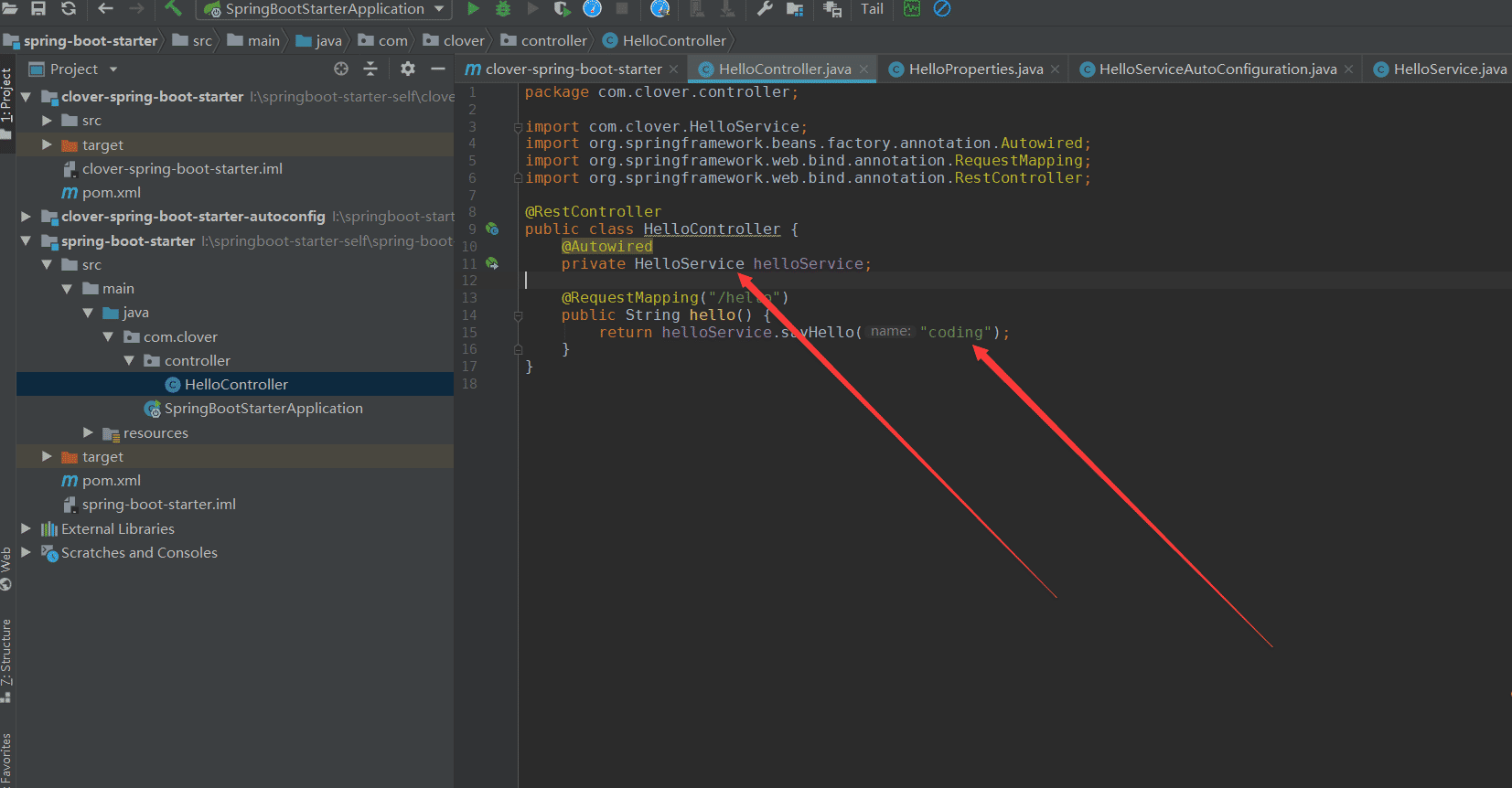Click the green Run button in toolbar
The image size is (1512, 788).
[473, 9]
